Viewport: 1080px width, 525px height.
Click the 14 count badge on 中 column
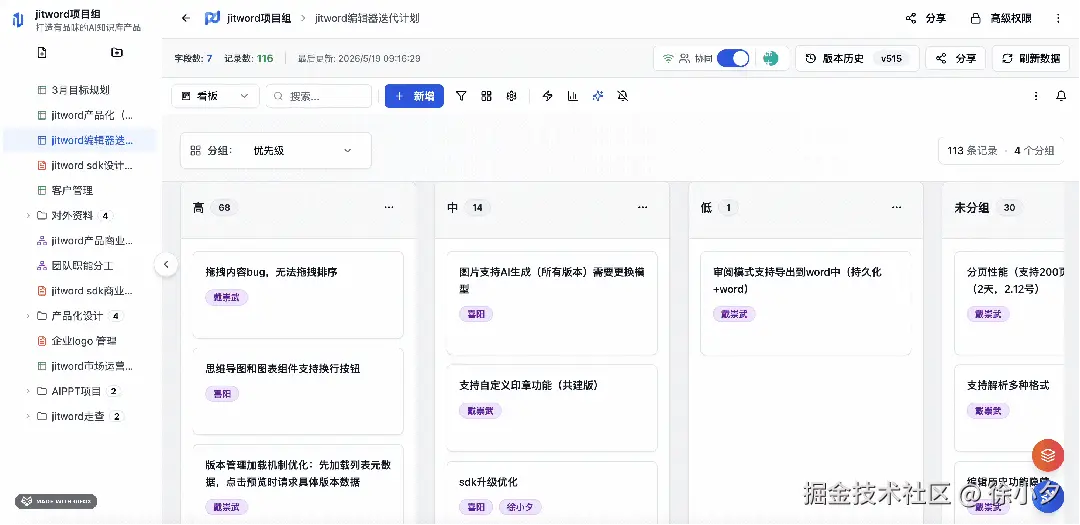[x=477, y=207]
